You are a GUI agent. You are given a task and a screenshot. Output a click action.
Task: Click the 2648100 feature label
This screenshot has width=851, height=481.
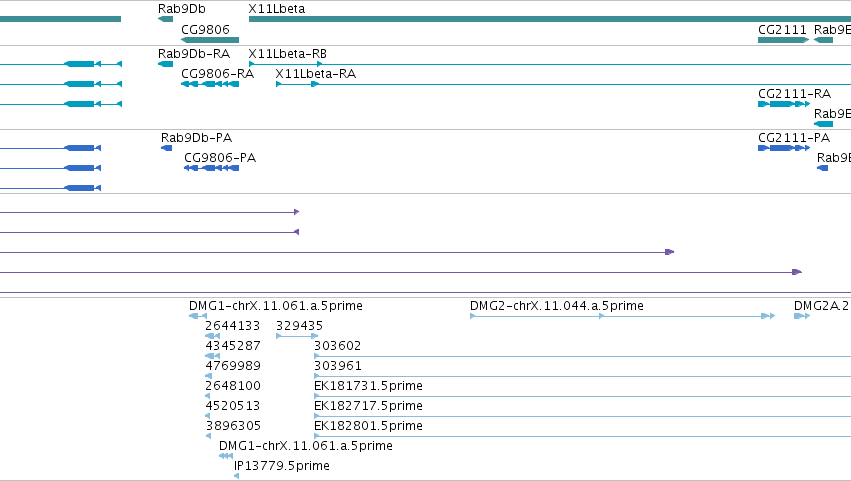[233, 386]
